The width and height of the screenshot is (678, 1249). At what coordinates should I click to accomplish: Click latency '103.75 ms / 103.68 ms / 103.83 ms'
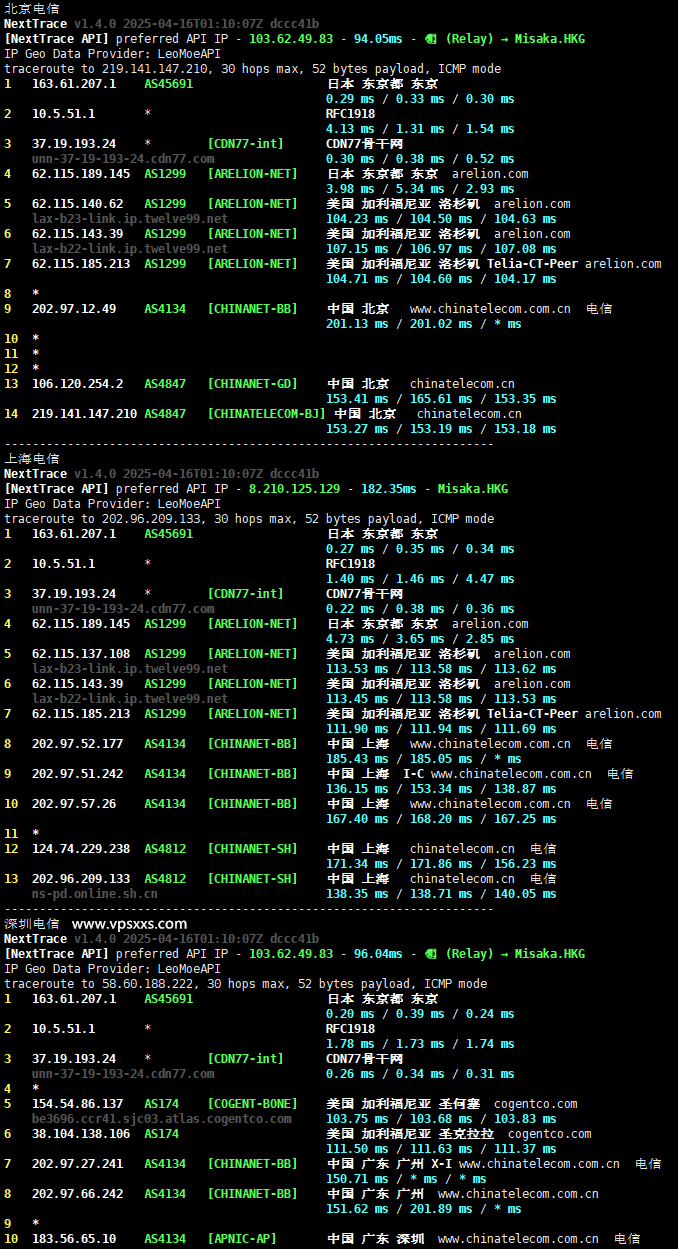click(x=441, y=1119)
